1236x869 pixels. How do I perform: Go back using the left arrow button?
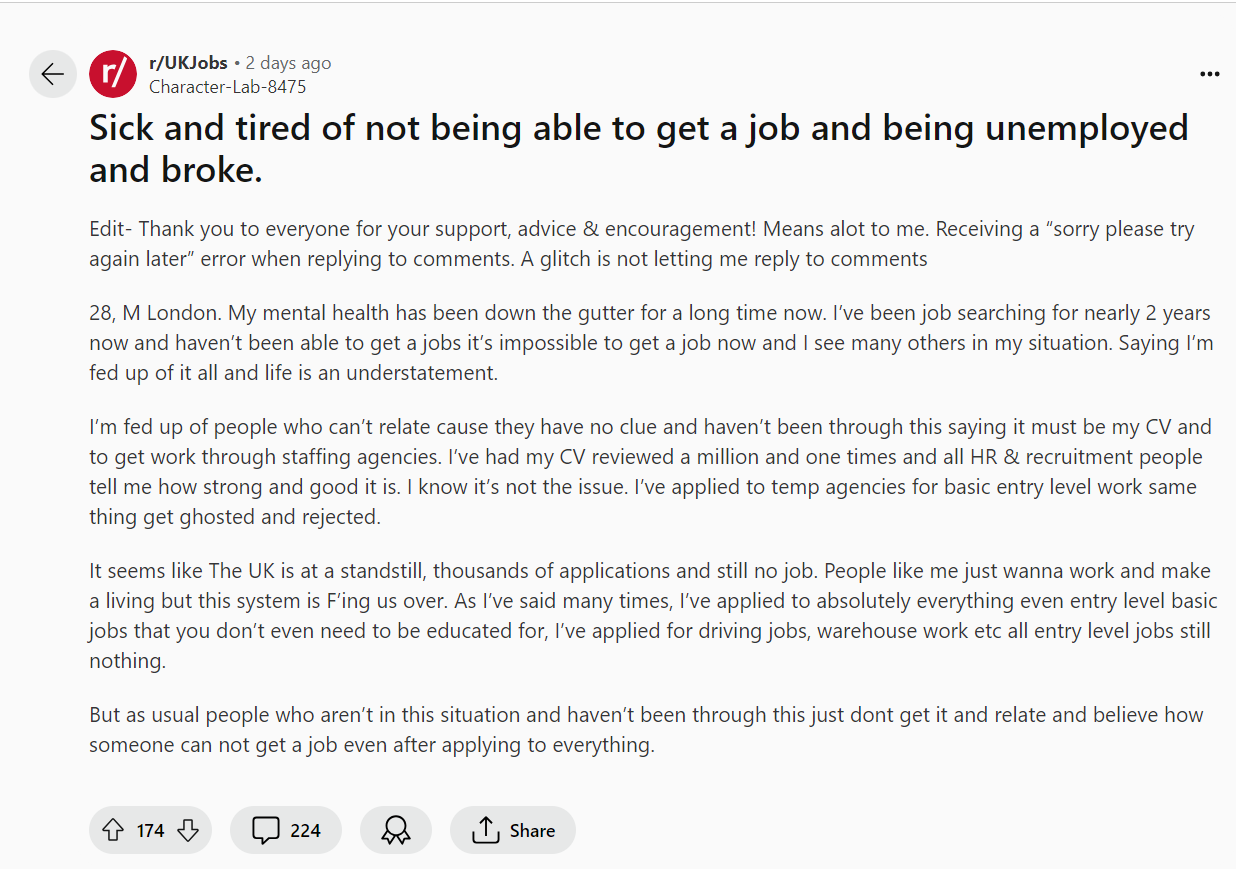click(52, 74)
